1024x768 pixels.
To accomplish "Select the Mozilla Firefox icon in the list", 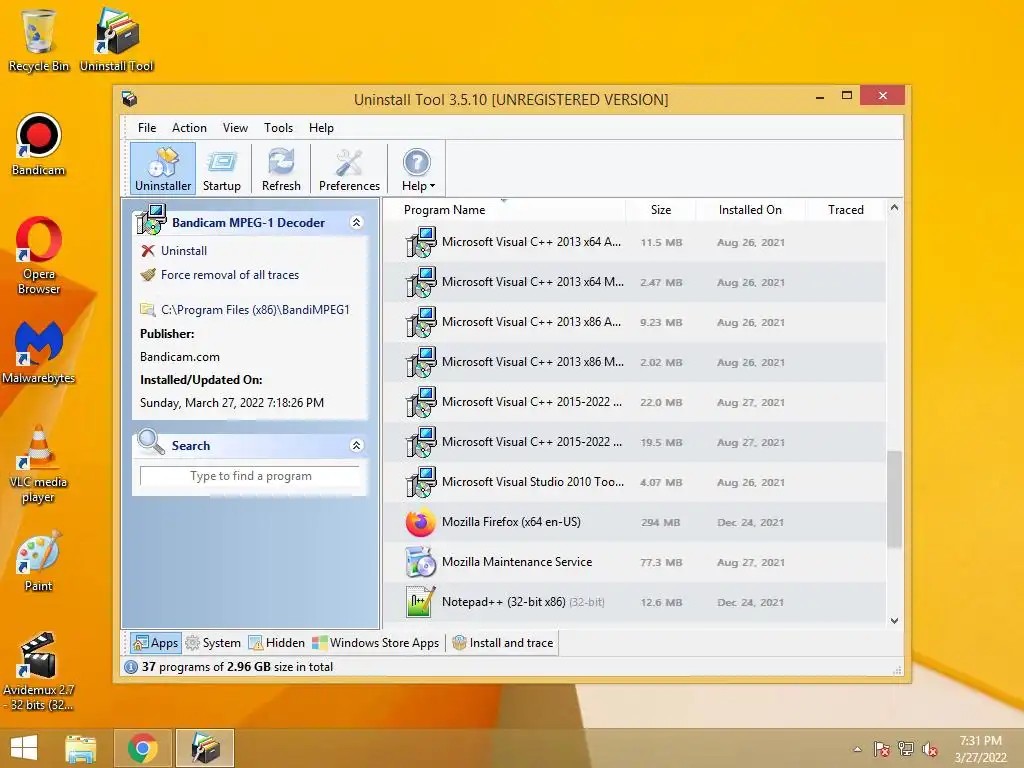I will click(x=421, y=522).
